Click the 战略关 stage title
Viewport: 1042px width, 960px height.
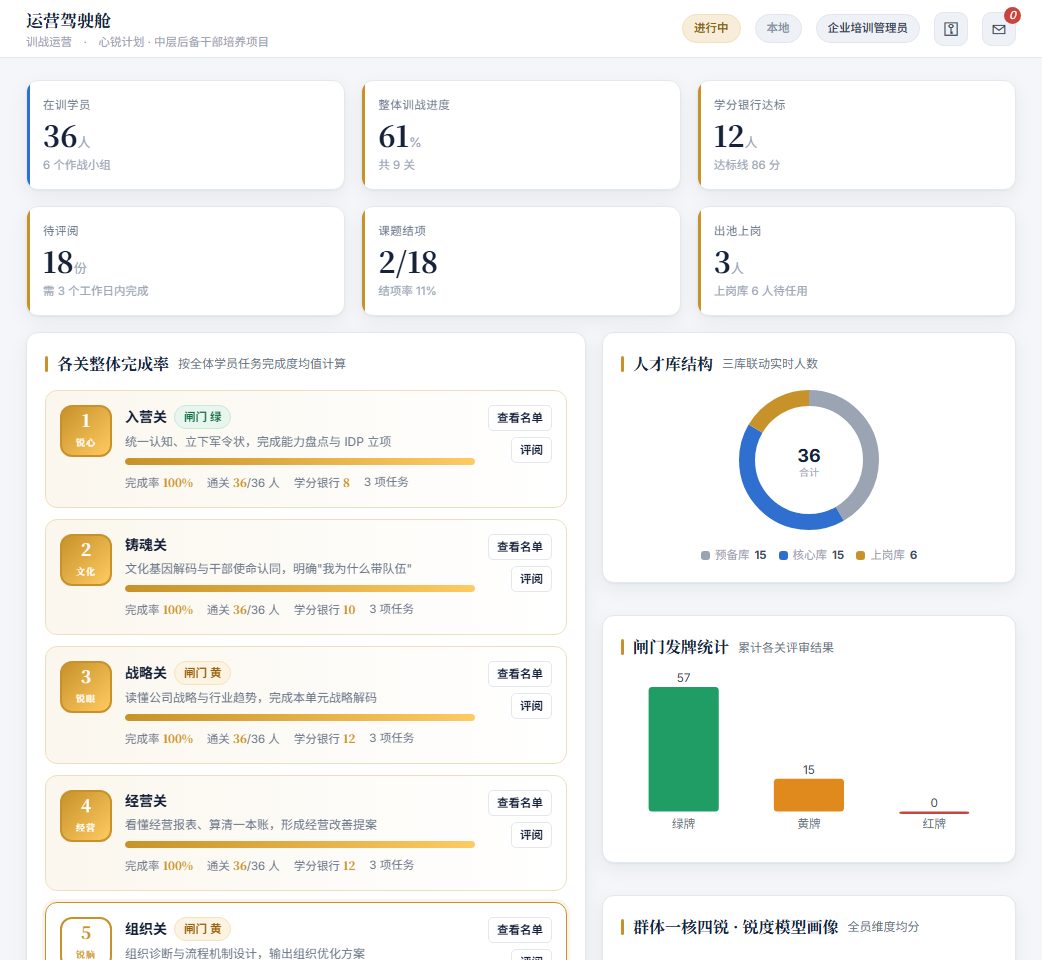coord(146,672)
